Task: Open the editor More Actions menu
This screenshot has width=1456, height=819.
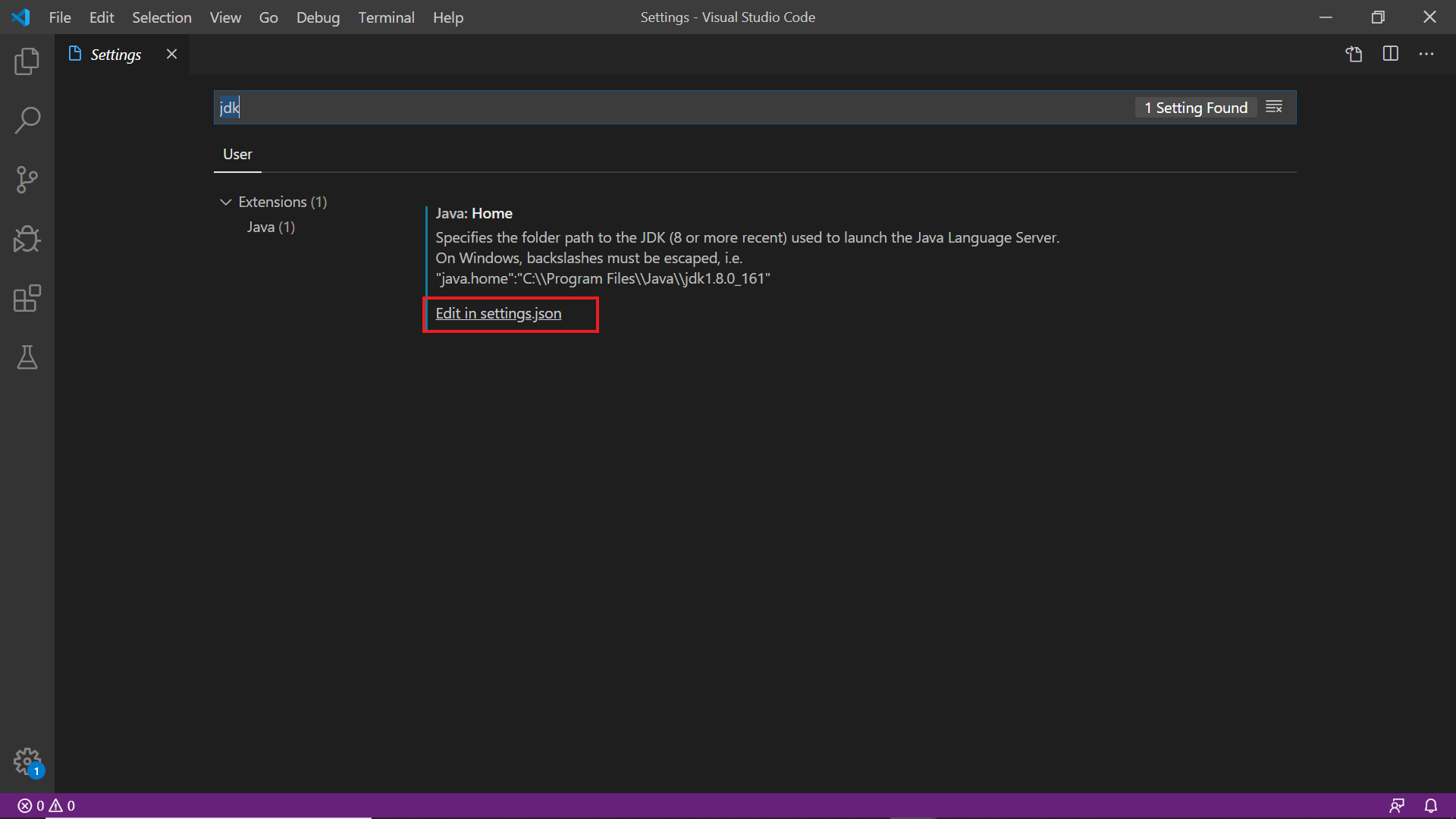Action: pos(1427,54)
